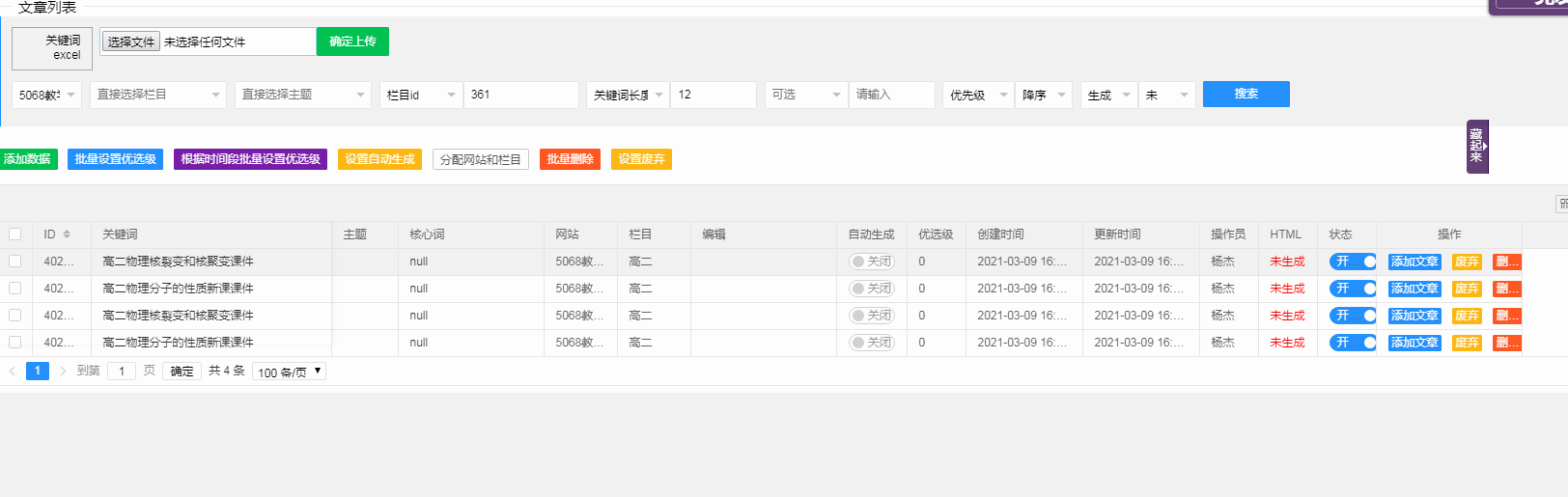Click the red delete button in third row

(1505, 316)
